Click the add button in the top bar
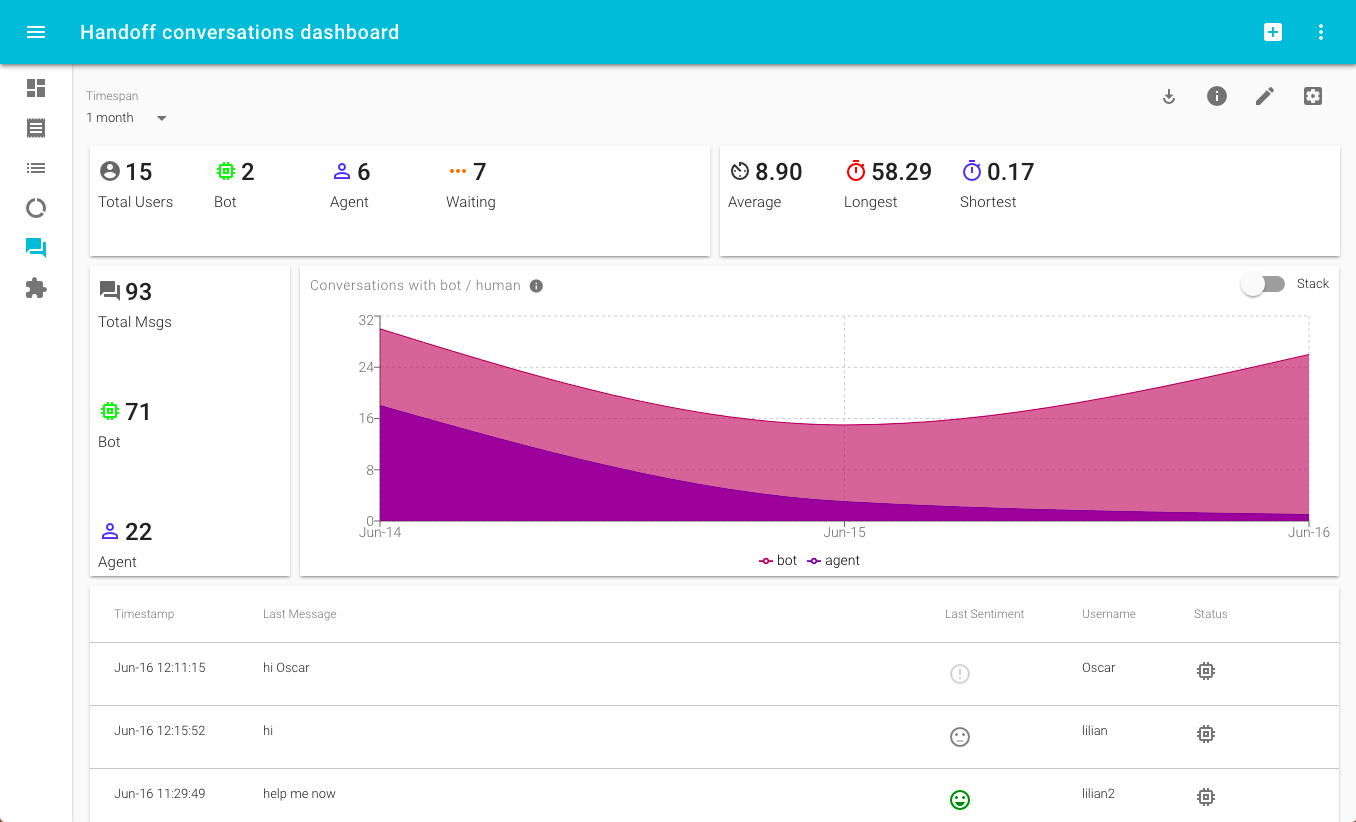The width and height of the screenshot is (1356, 822). pos(1273,31)
